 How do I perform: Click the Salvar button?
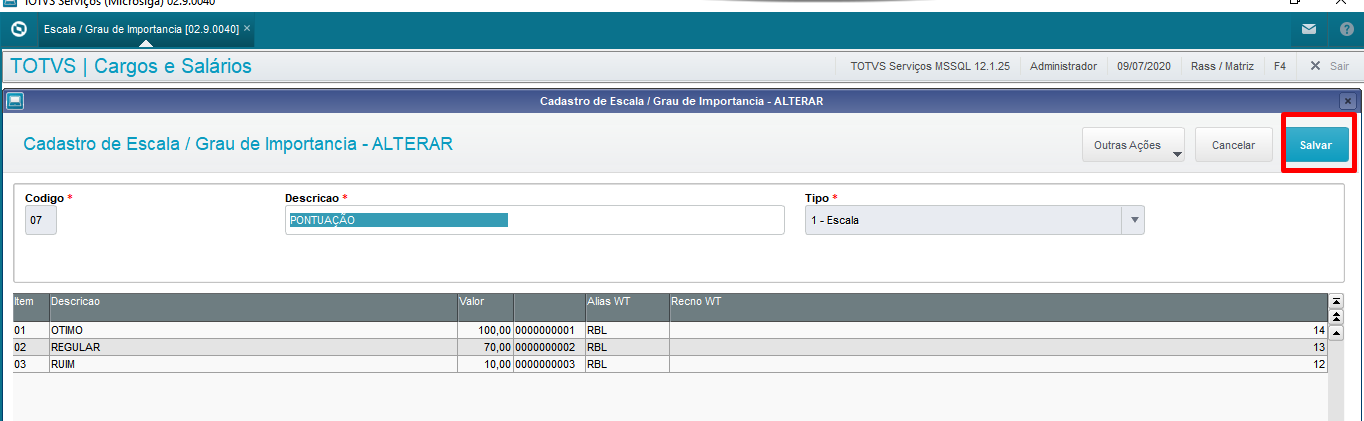(1315, 145)
